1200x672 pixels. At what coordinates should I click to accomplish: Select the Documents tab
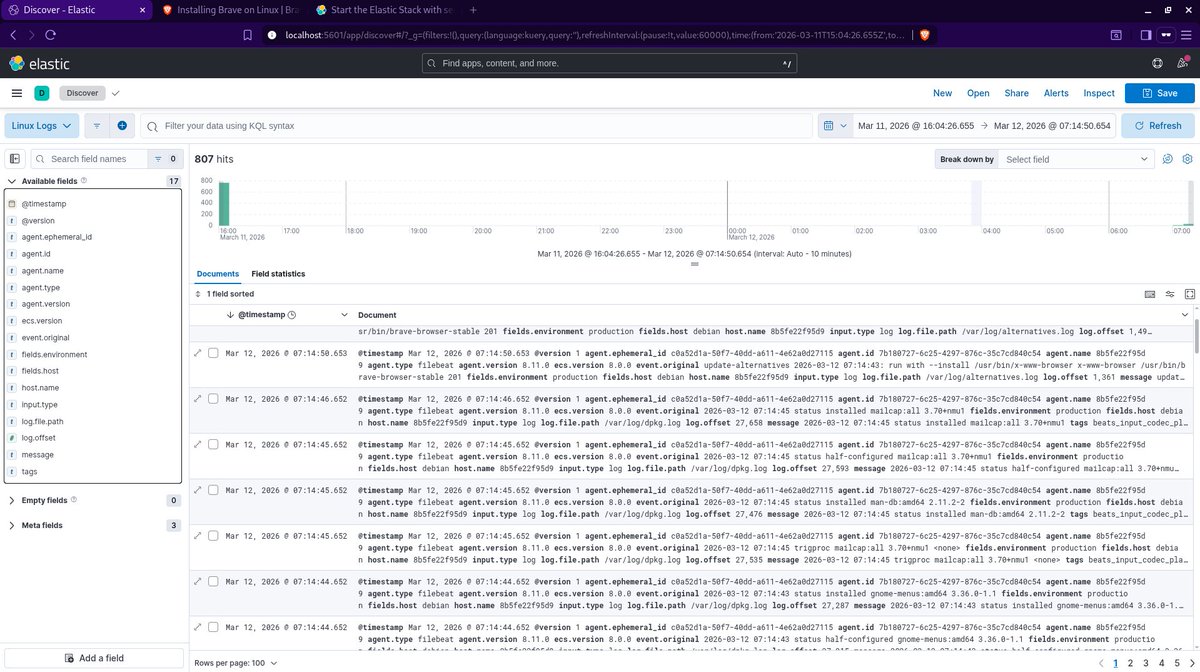click(x=218, y=274)
